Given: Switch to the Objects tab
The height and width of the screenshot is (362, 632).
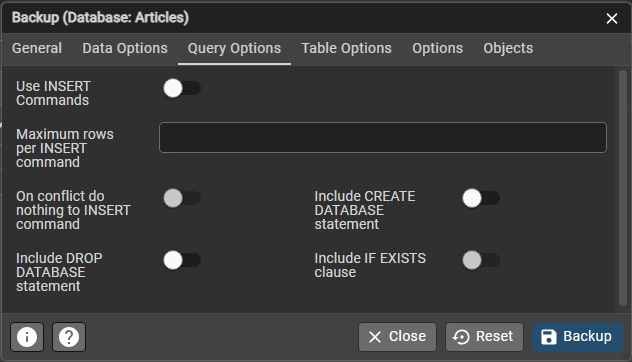Looking at the screenshot, I should coord(508,48).
